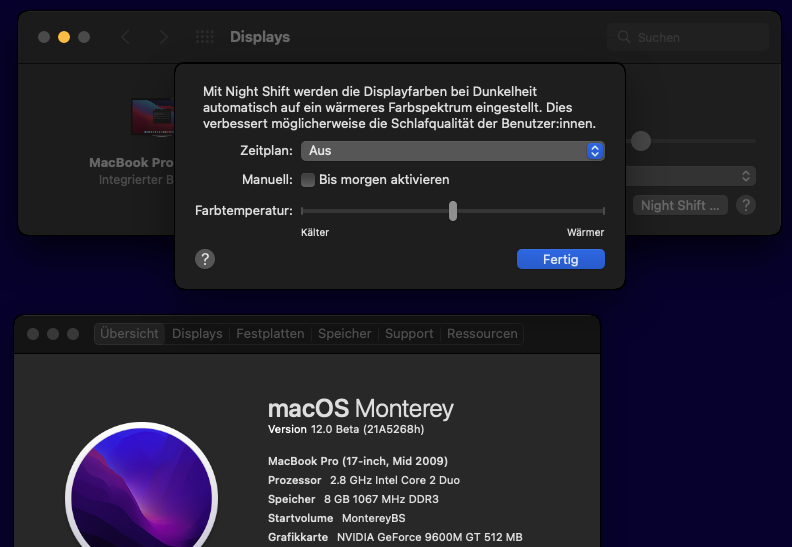The height and width of the screenshot is (547, 792).
Task: Minimize the Displays window with yellow button
Action: pyautogui.click(x=64, y=37)
